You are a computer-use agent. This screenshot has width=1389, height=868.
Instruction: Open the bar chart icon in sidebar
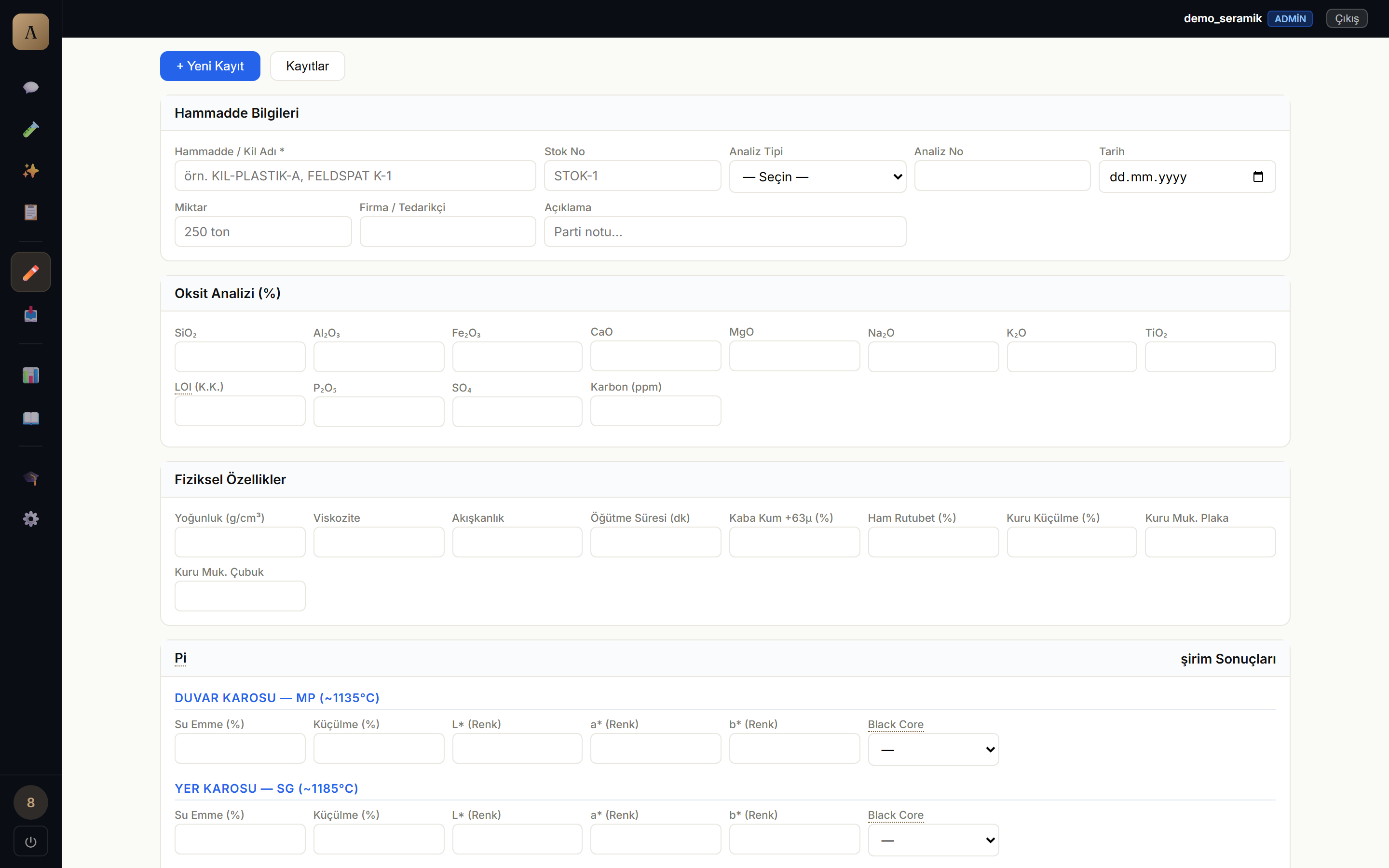point(30,376)
